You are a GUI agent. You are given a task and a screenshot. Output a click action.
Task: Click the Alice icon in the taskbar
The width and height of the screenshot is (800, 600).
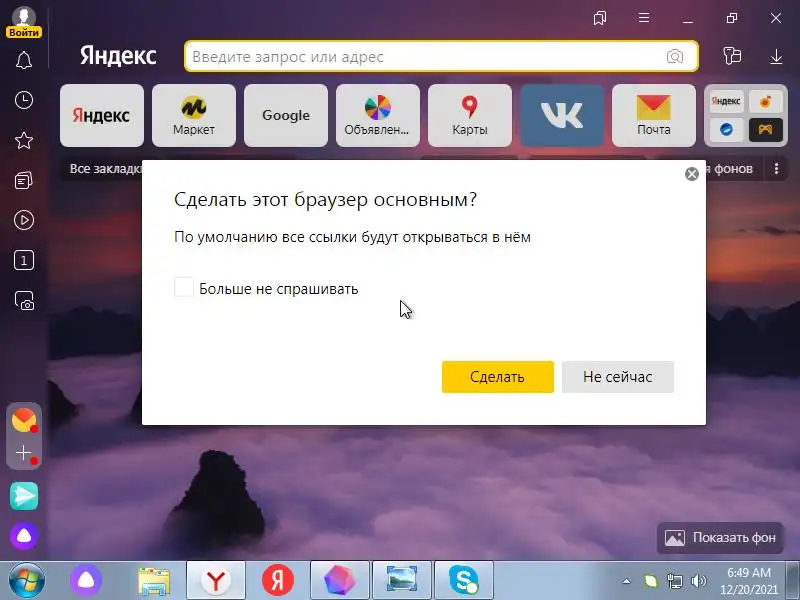tap(86, 580)
